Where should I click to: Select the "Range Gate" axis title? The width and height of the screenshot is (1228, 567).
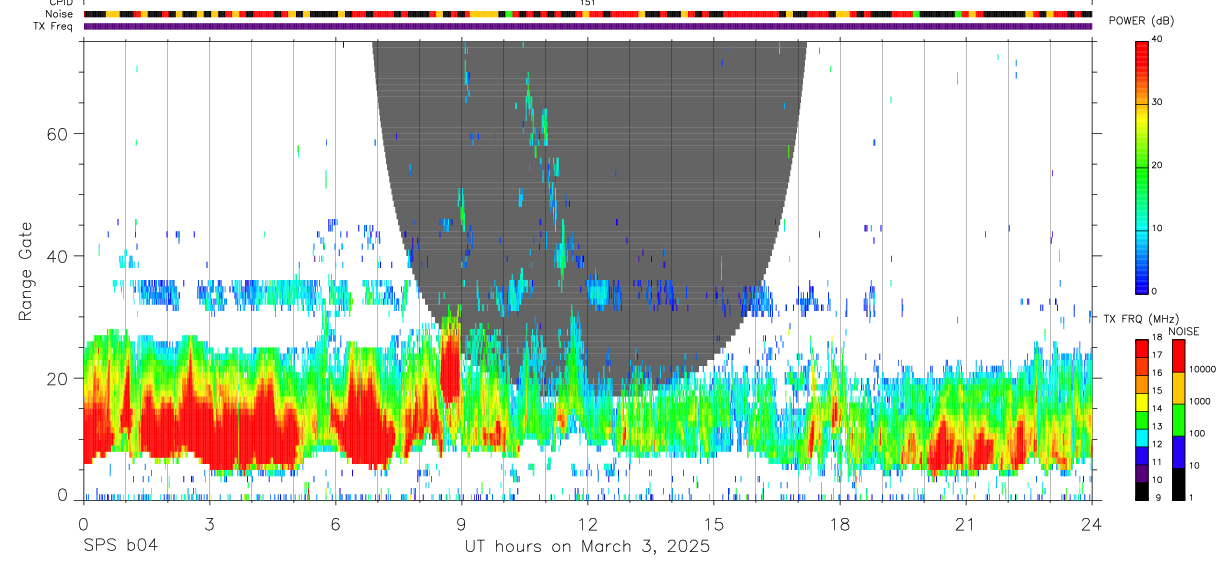[26, 269]
